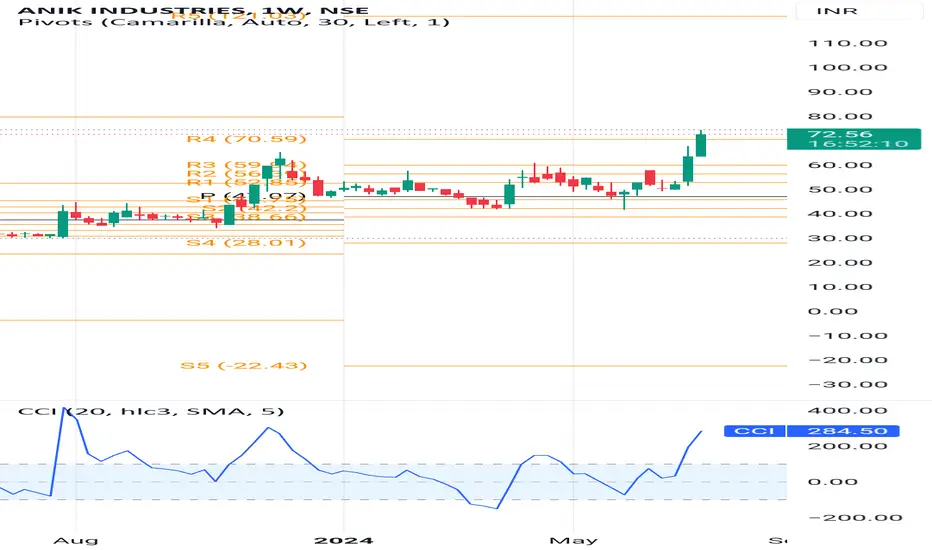
Task: Select the Pivots Camarilla indicator legend
Action: (234, 22)
